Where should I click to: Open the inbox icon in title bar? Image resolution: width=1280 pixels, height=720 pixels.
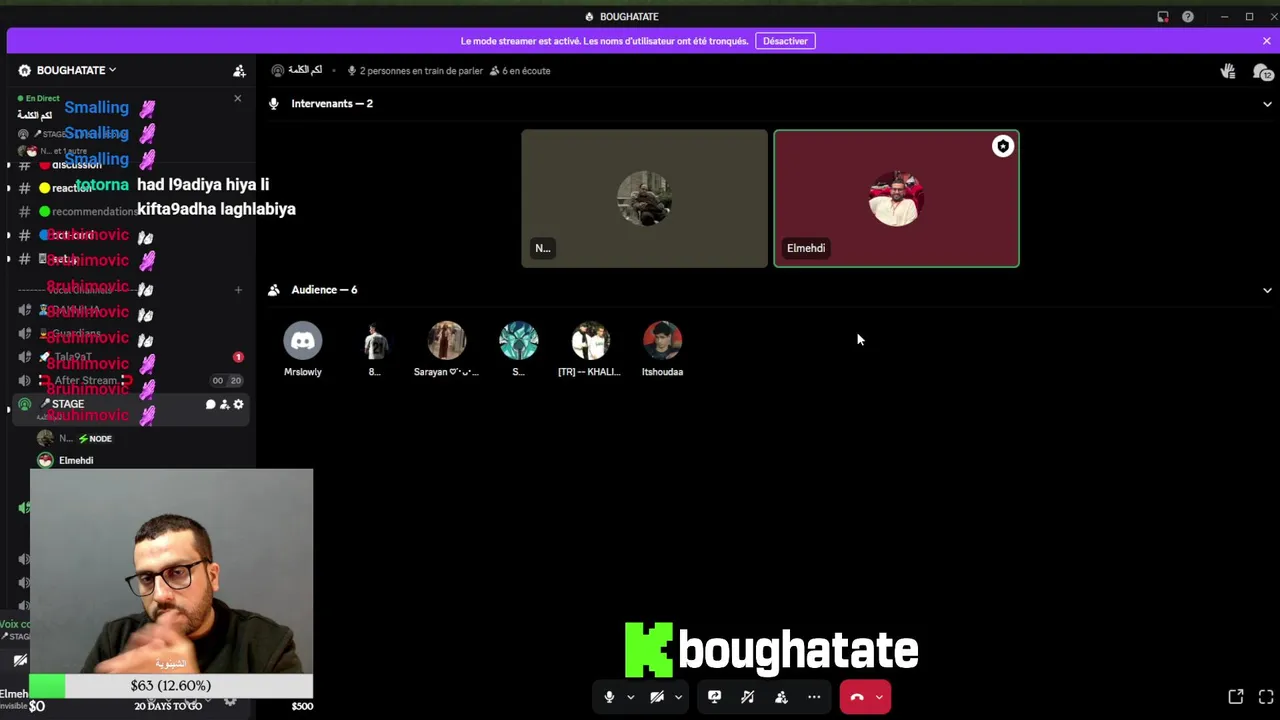point(1162,17)
